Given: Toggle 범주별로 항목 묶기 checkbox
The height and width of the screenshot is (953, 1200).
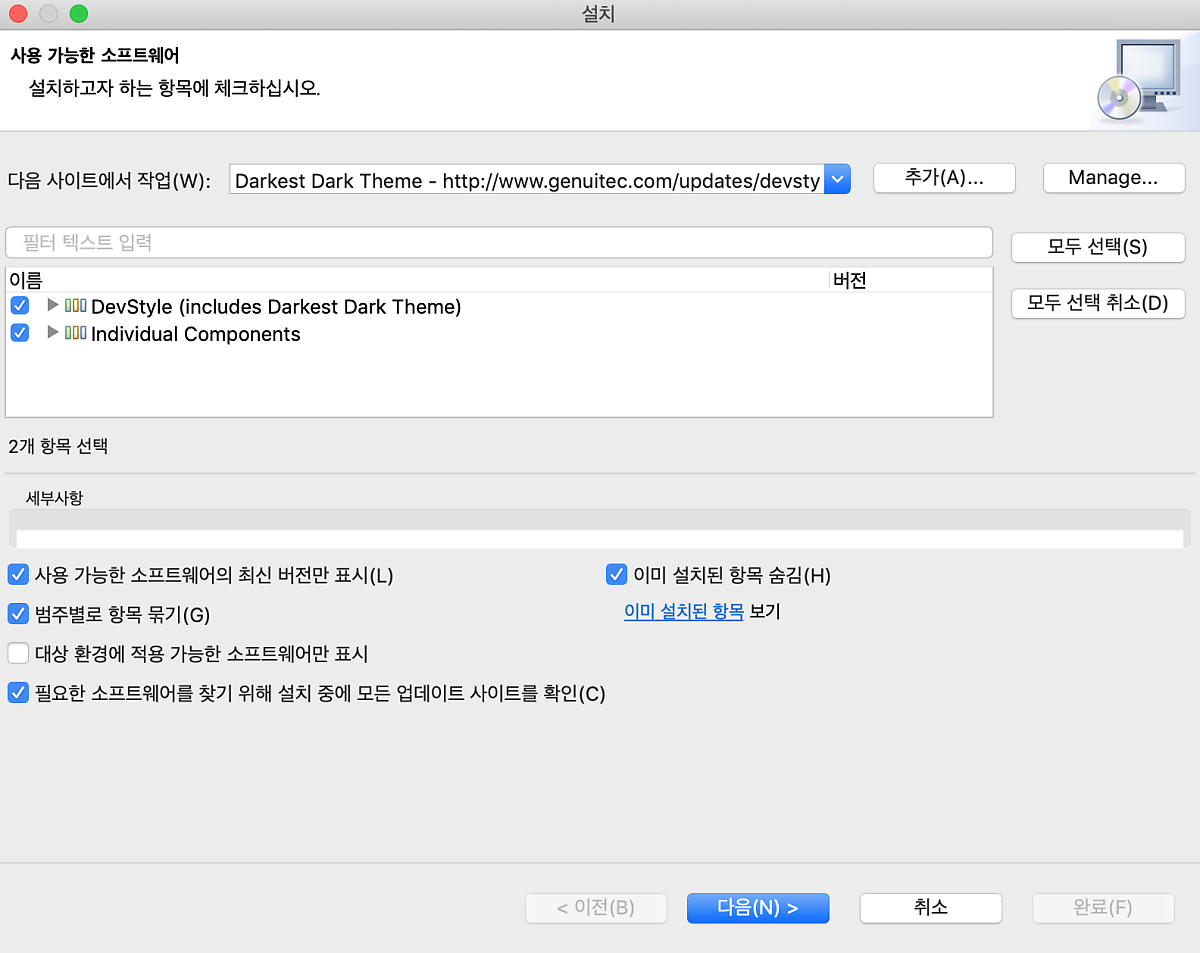Looking at the screenshot, I should 18,613.
